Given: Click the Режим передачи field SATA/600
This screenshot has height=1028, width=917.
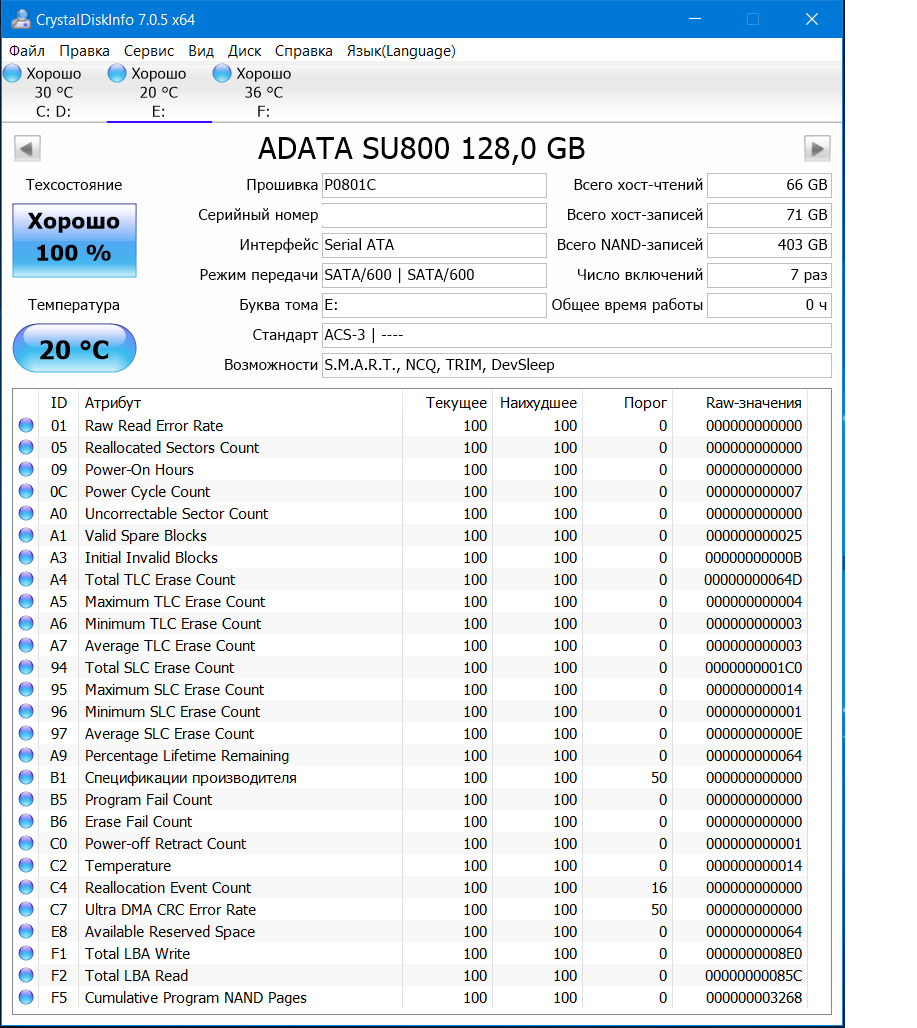Looking at the screenshot, I should pos(434,275).
